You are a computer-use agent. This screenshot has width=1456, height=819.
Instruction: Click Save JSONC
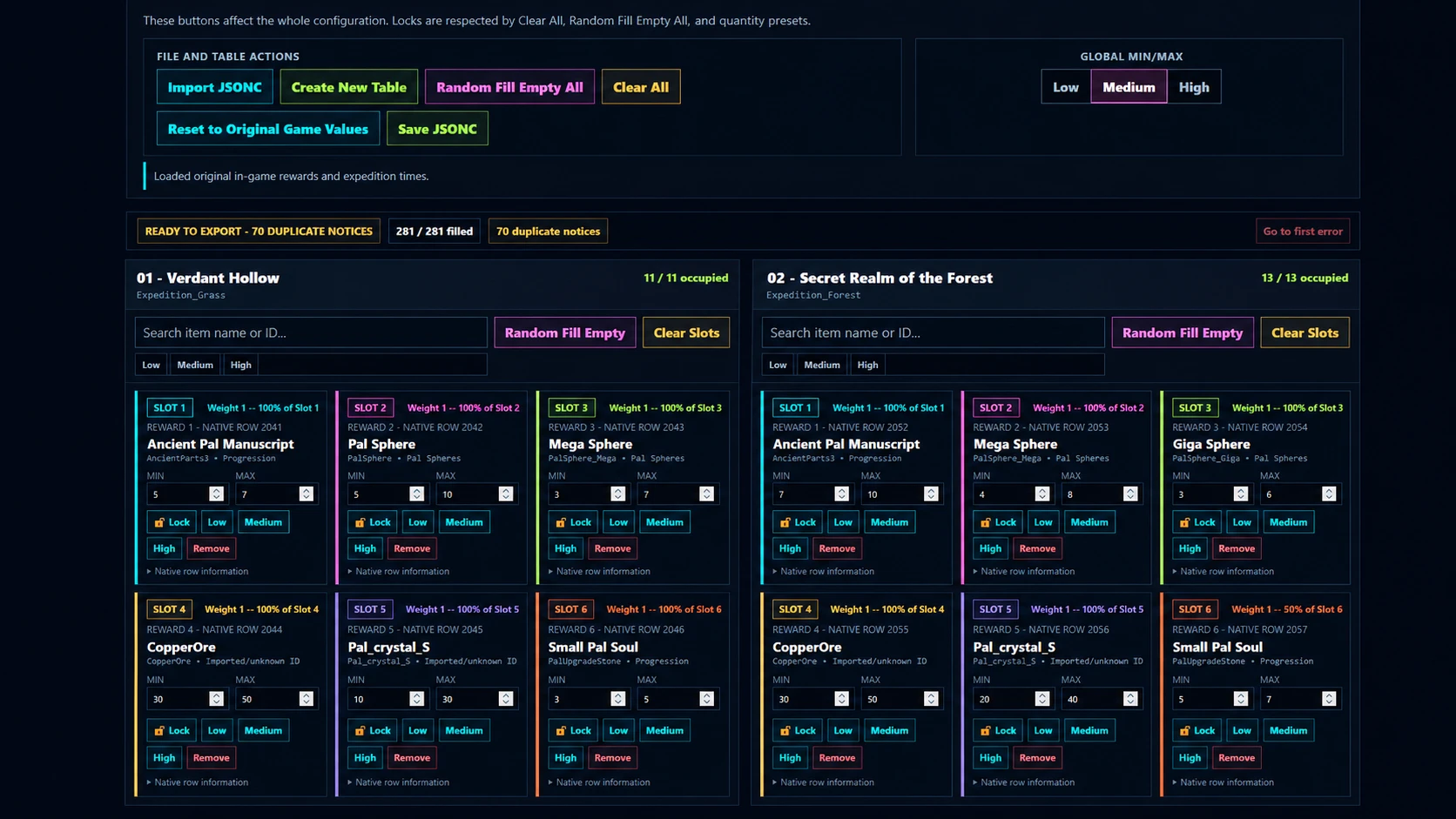point(437,129)
